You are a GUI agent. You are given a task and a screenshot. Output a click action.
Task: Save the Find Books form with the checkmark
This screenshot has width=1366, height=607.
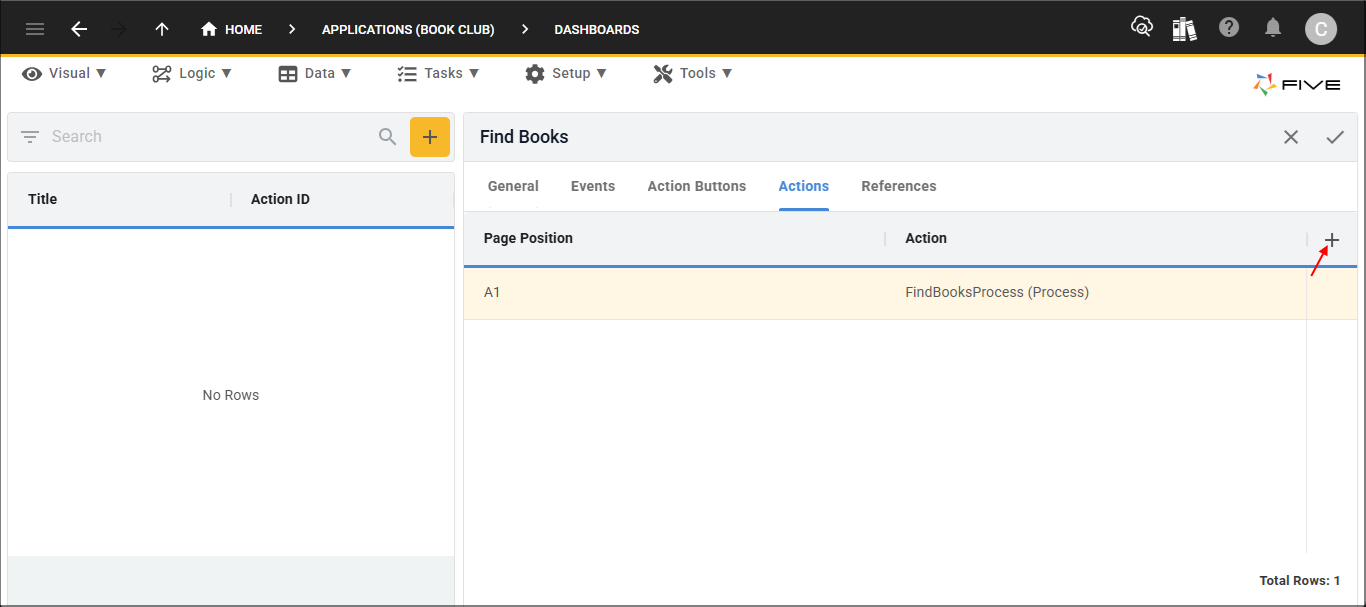click(x=1336, y=137)
